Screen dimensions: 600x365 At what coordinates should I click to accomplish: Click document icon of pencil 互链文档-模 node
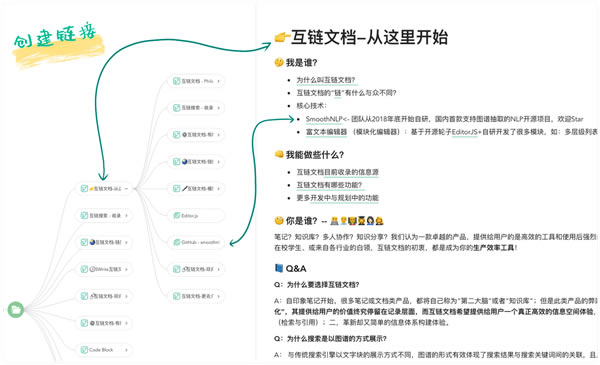click(176, 188)
